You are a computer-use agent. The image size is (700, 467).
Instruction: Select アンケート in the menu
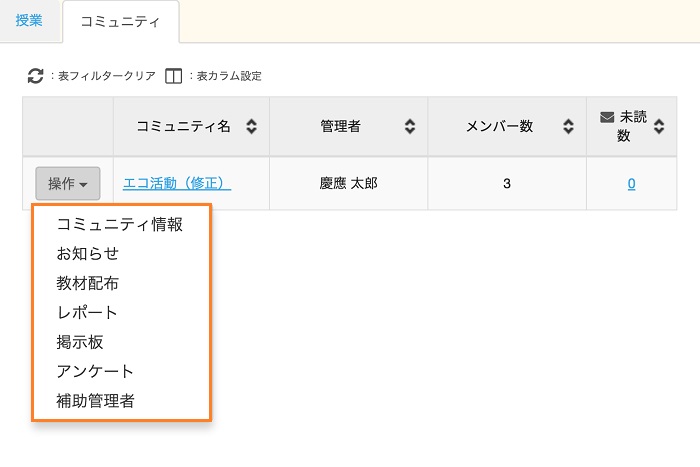95,371
